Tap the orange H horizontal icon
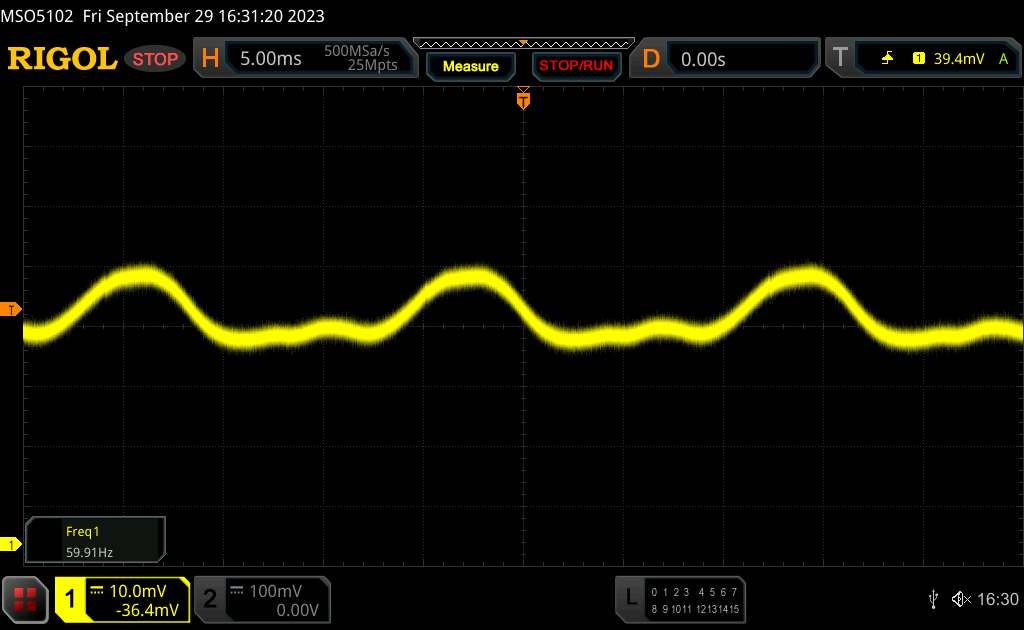Screen dimensions: 1024x630 [210, 59]
